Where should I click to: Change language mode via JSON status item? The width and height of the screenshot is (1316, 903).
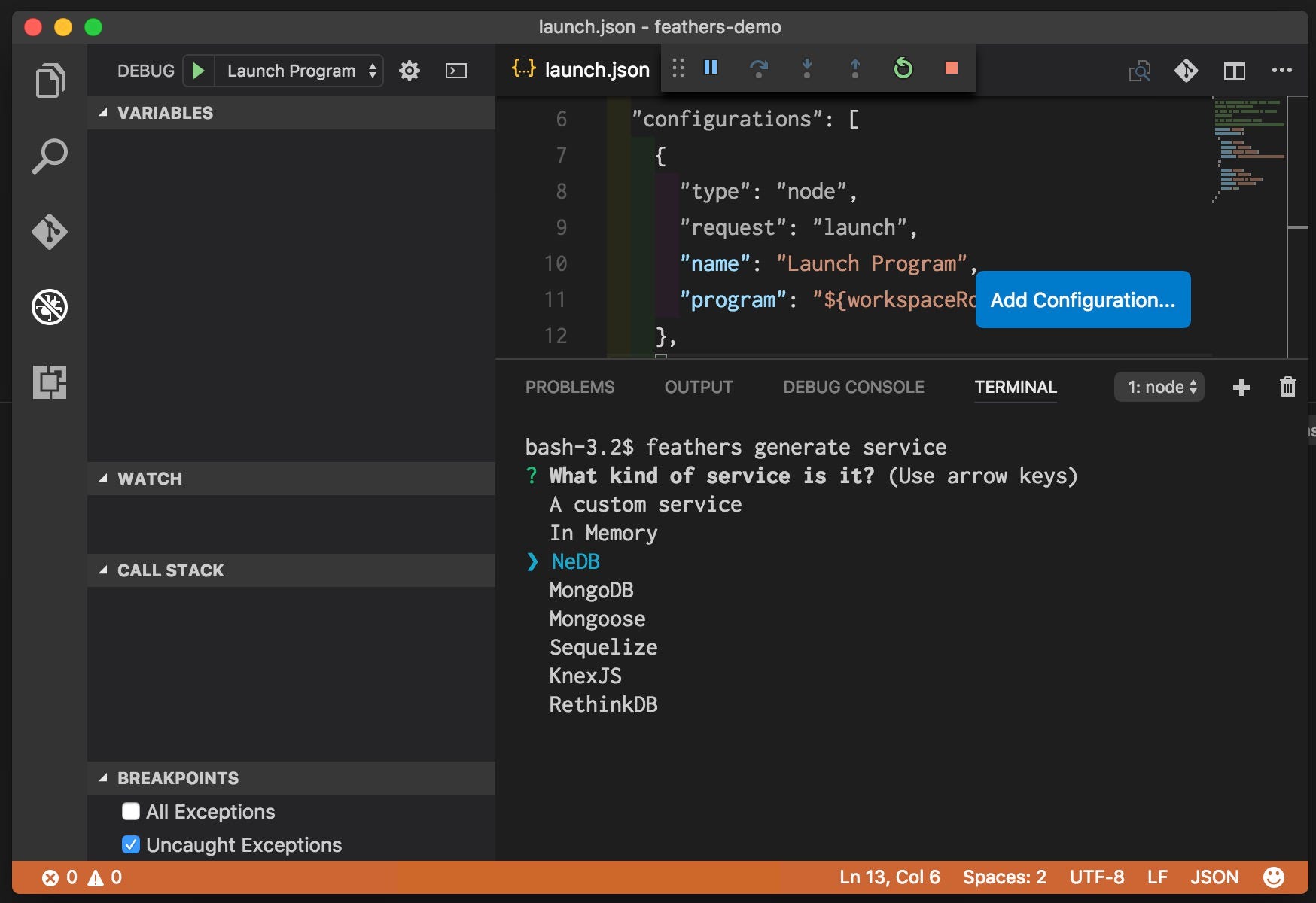1214,877
